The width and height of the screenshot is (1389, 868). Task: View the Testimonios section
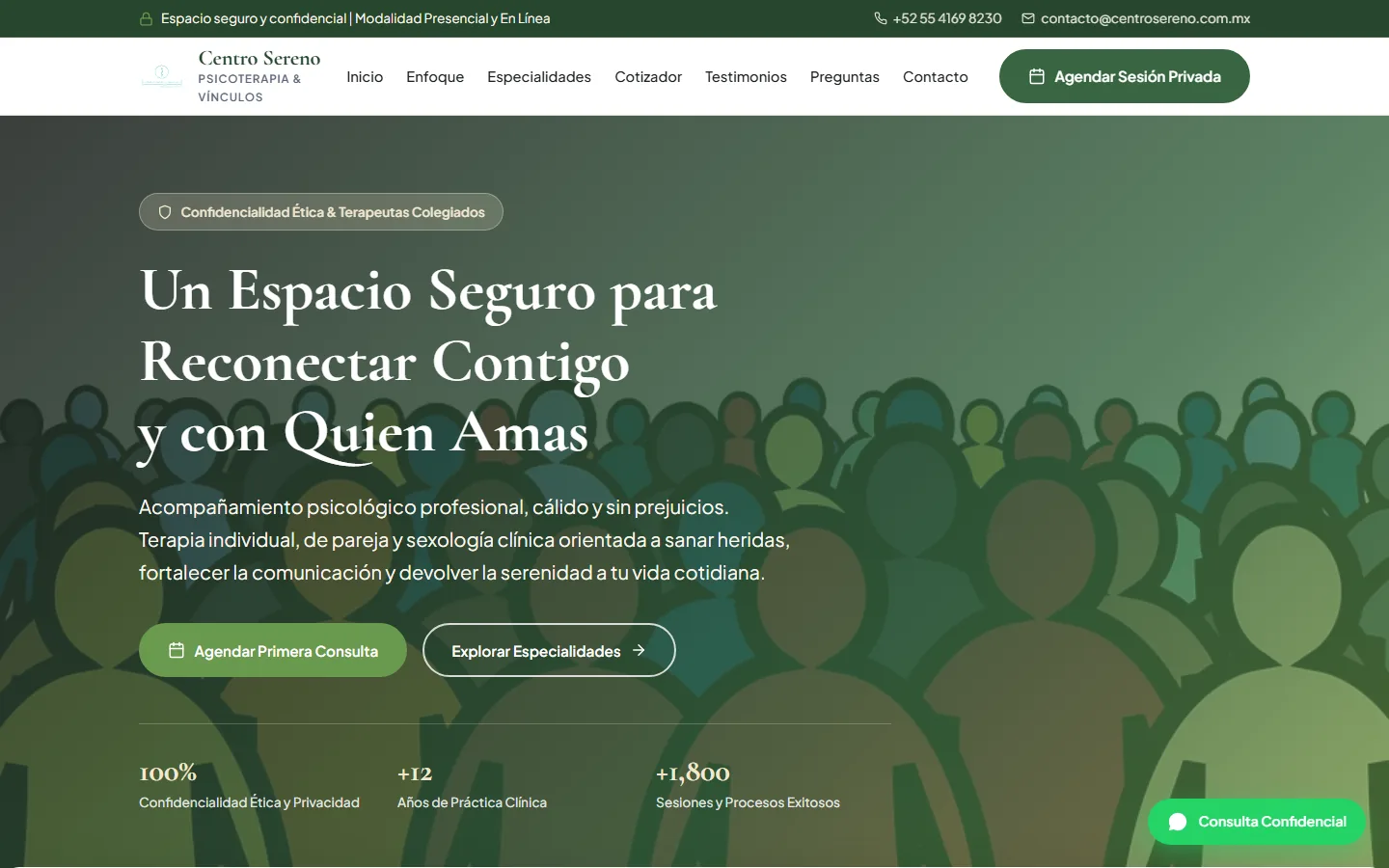(746, 76)
